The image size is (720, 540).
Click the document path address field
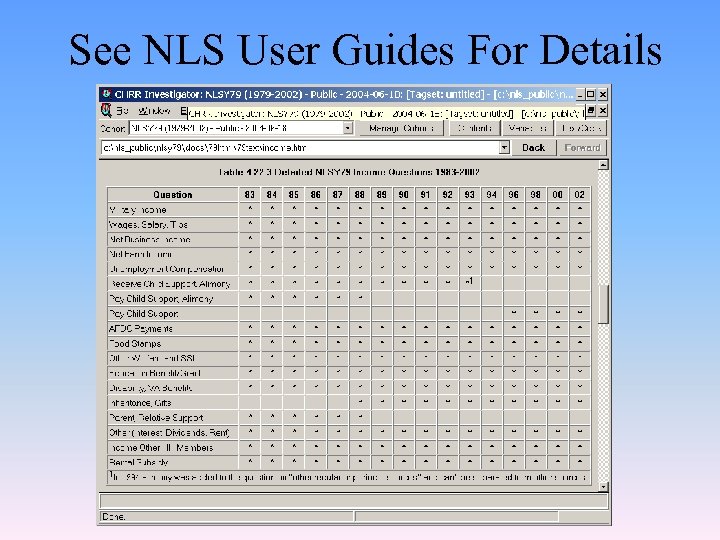[x=300, y=148]
